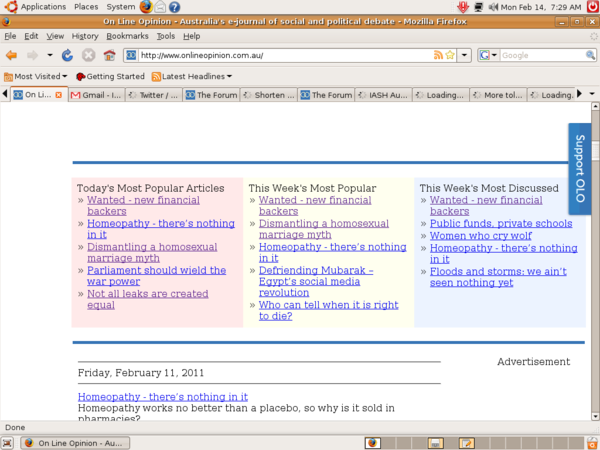Screen dimensions: 600x450
Task: Click the page scrollbar up arrow
Action: click(x=595, y=106)
